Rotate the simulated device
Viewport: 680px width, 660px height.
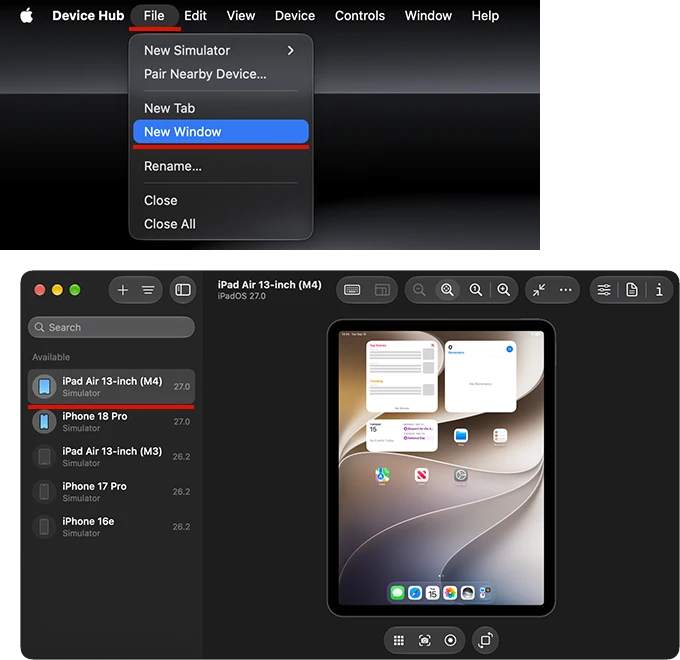point(485,640)
